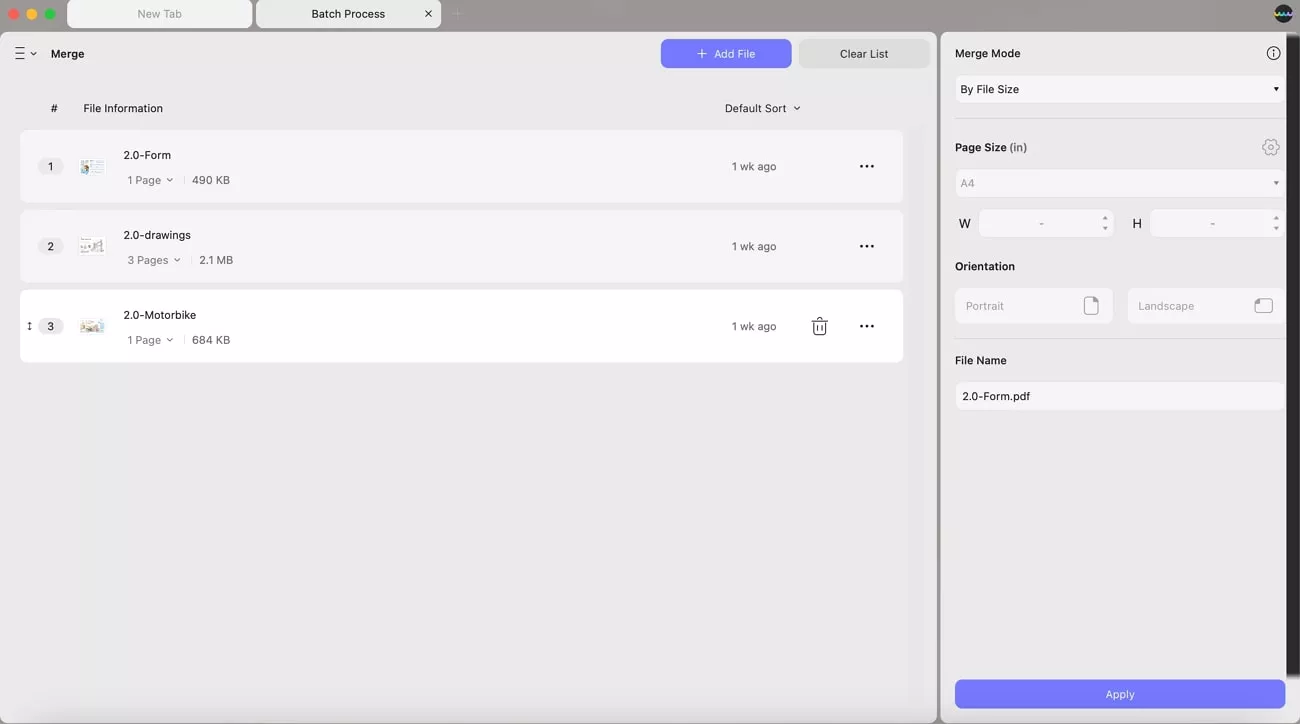
Task: Open the Merge mode selector hamburger icon
Action: click(x=20, y=53)
